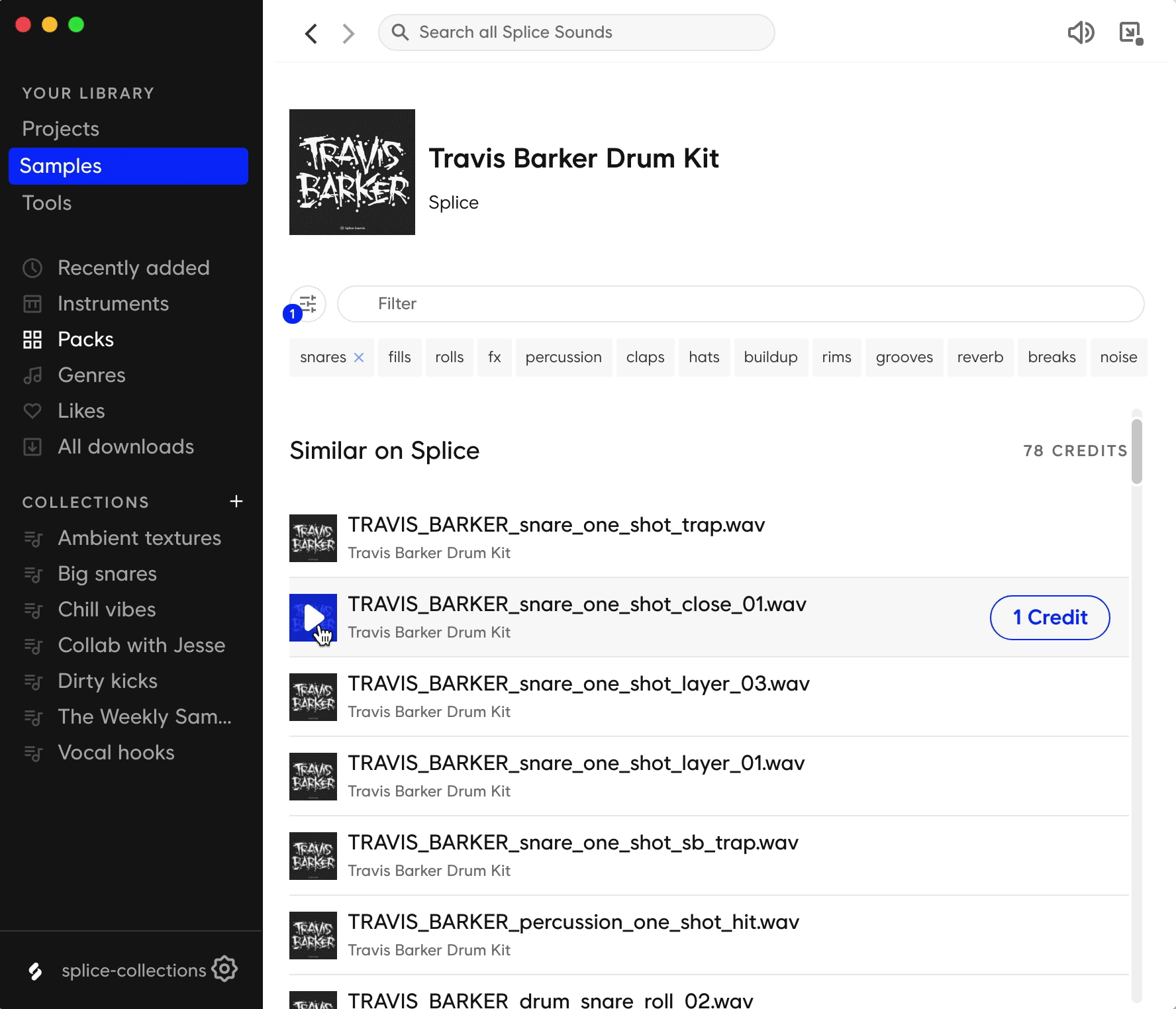Open the Vocal hooks collection
The width and height of the screenshot is (1176, 1009).
pyautogui.click(x=116, y=753)
